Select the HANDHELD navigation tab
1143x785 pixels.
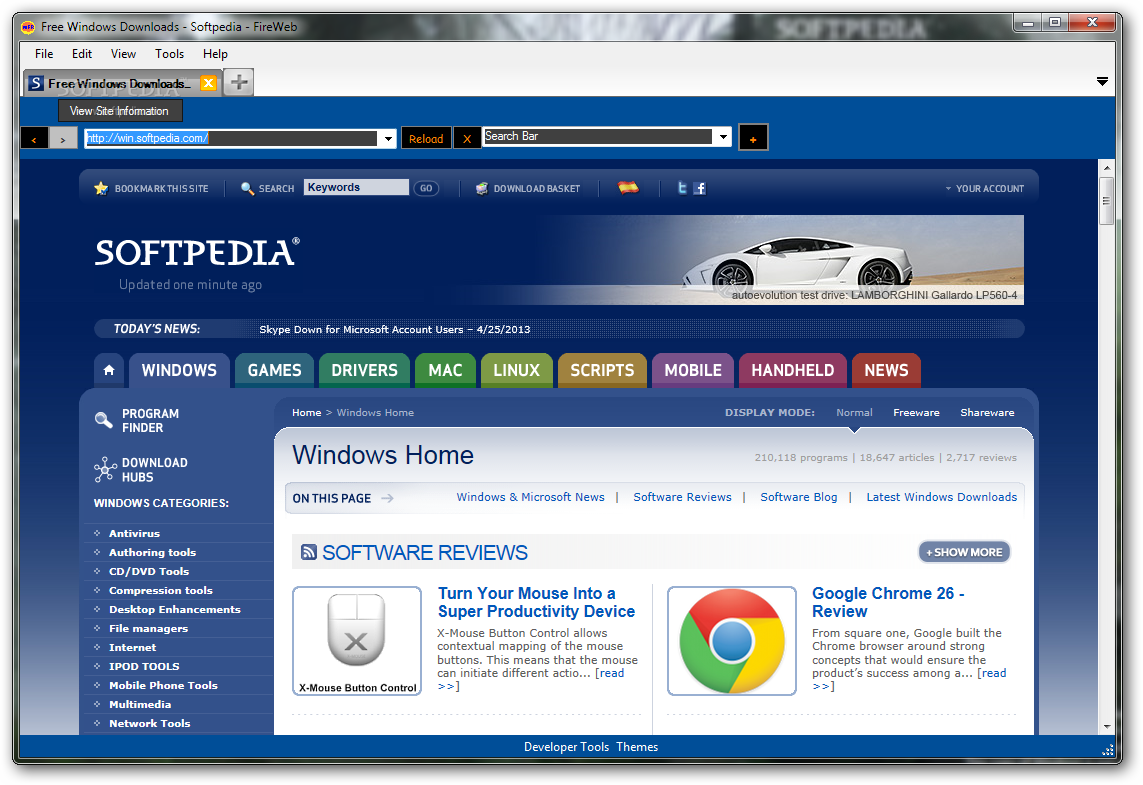(x=793, y=370)
